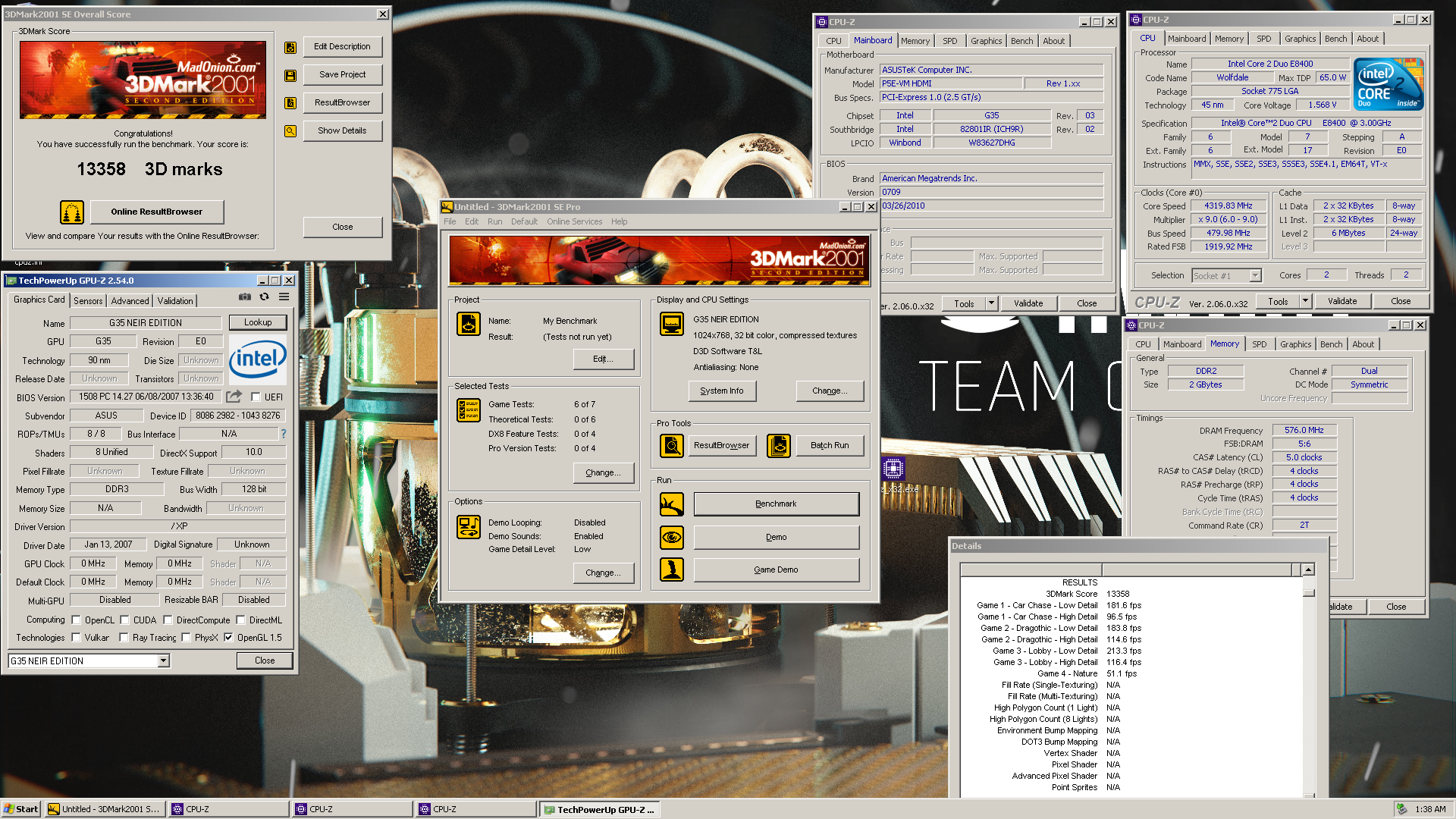
Task: Click the ResultBrowser icon in Overall Score window
Action: [x=290, y=103]
